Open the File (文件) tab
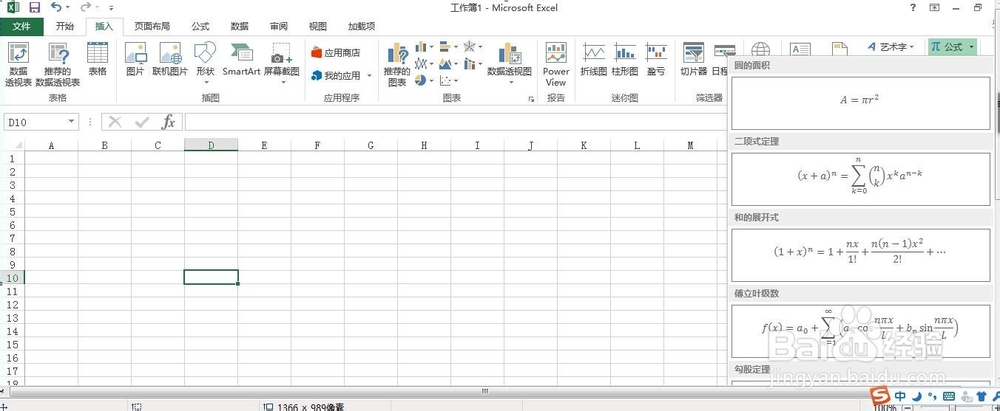This screenshot has height=411, width=1000. point(22,26)
